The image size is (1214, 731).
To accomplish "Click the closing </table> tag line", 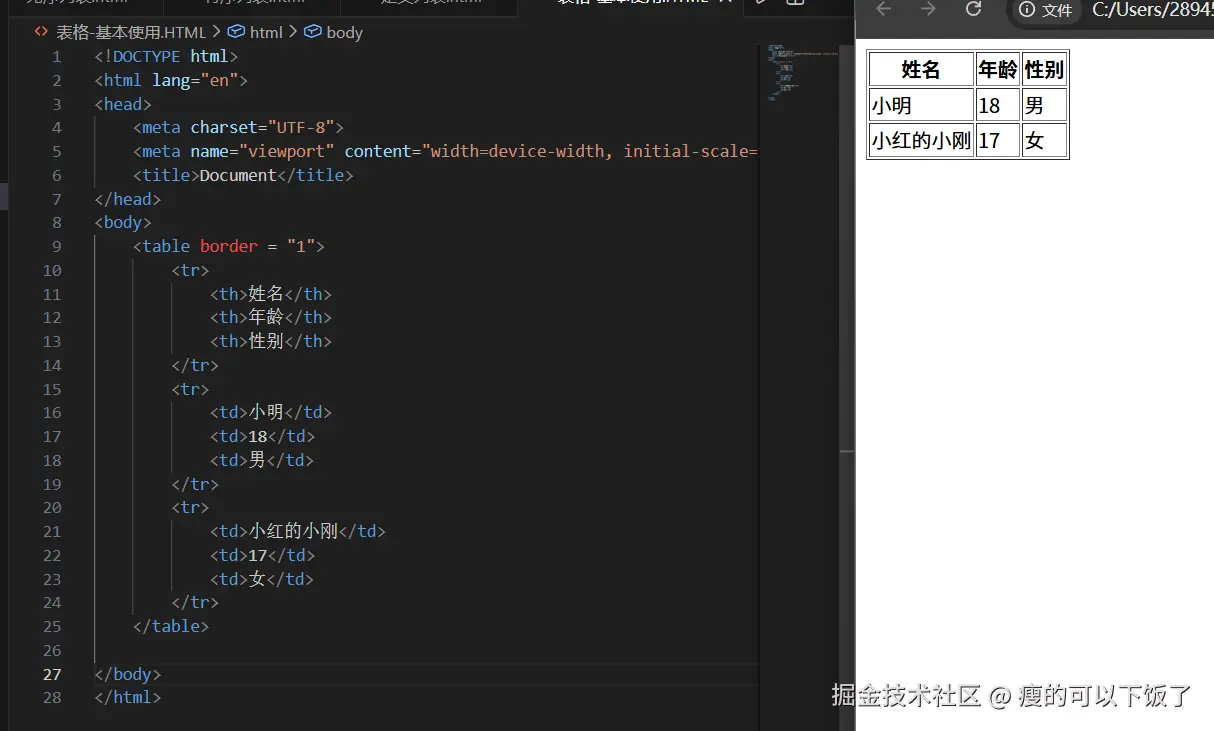I will click(x=171, y=626).
